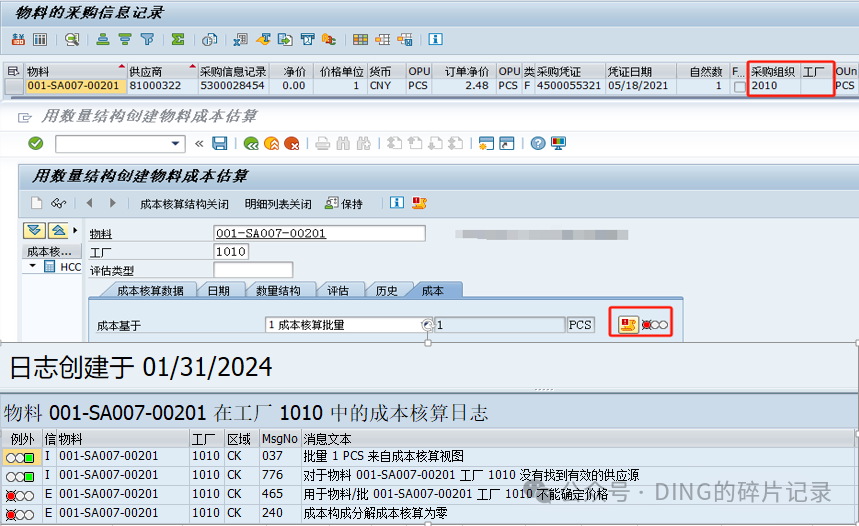Viewport: 859px width, 526px height.
Task: Select the 成本 tab
Action: coord(433,290)
